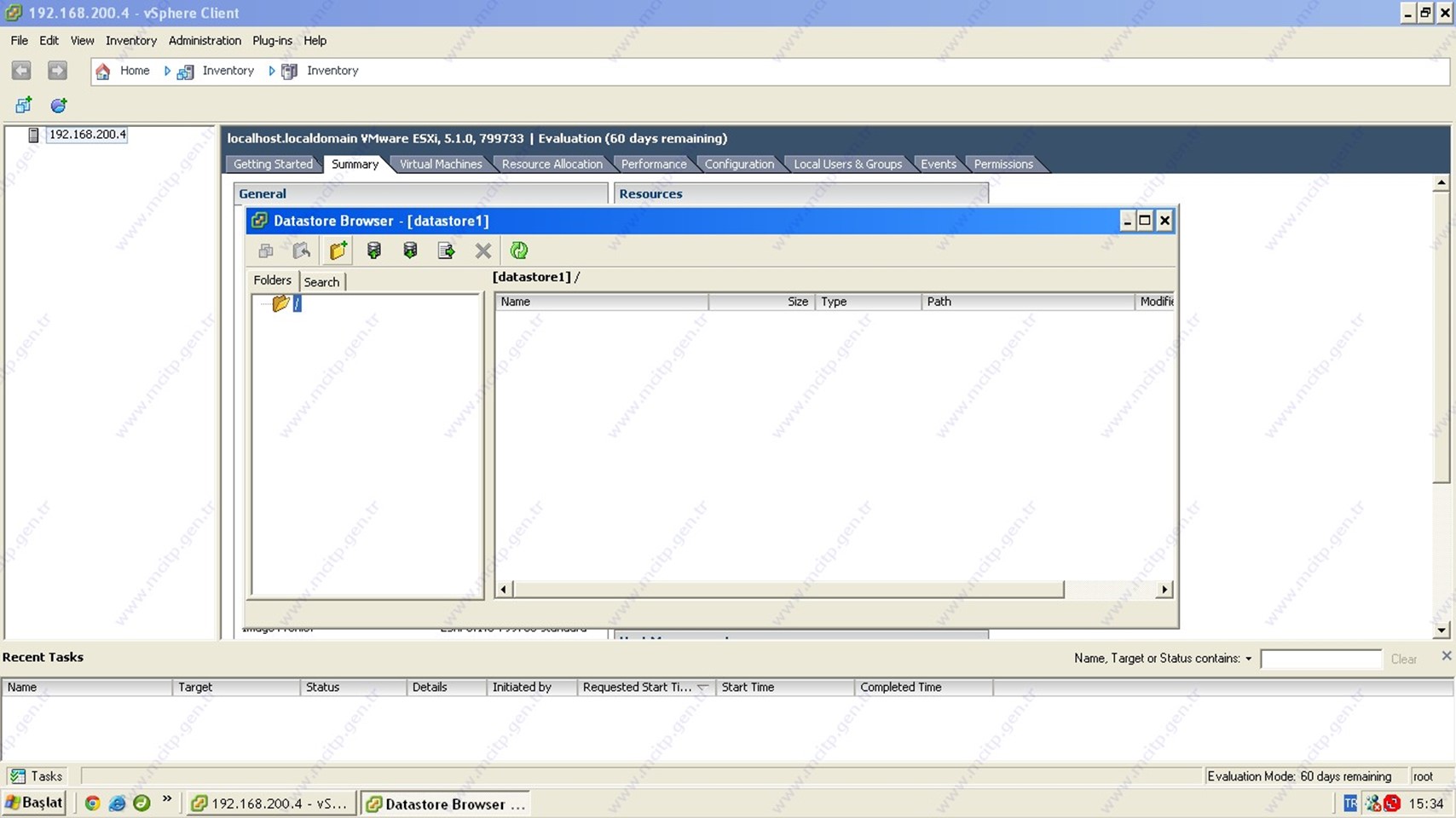Image resolution: width=1456 pixels, height=818 pixels.
Task: Click the Datastore Browser title bar icon
Action: pos(259,221)
